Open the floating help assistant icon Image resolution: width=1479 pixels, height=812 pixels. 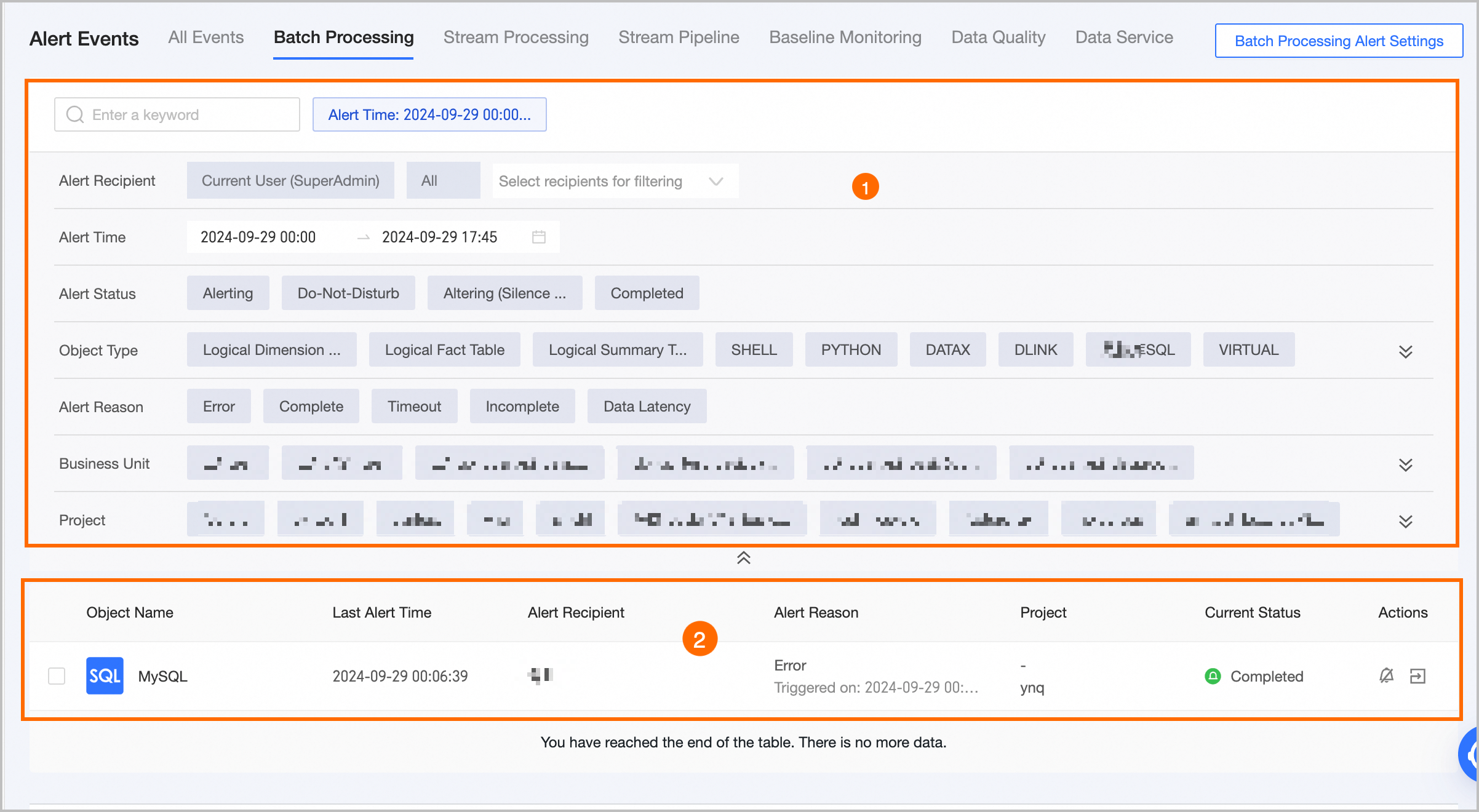1470,754
